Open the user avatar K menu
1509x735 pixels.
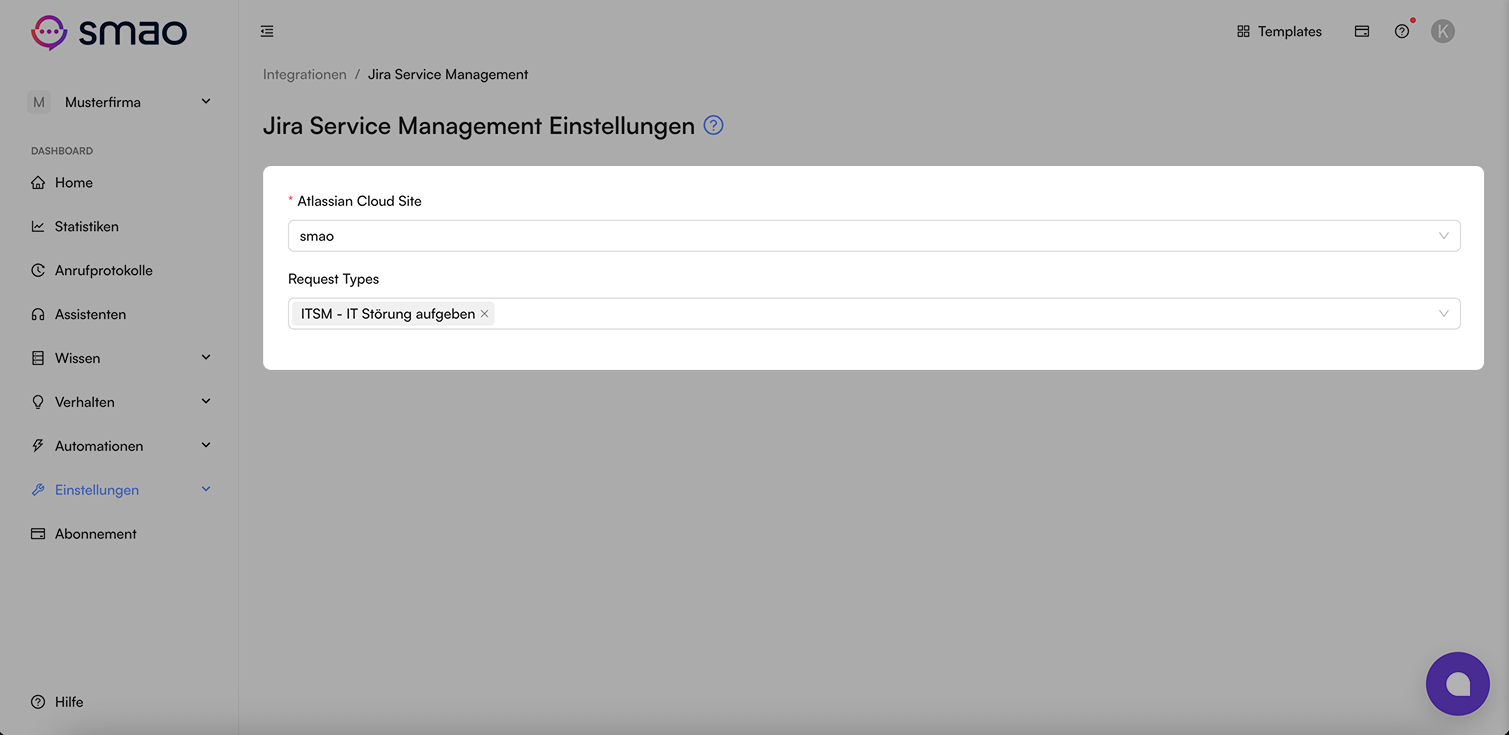[x=1442, y=32]
